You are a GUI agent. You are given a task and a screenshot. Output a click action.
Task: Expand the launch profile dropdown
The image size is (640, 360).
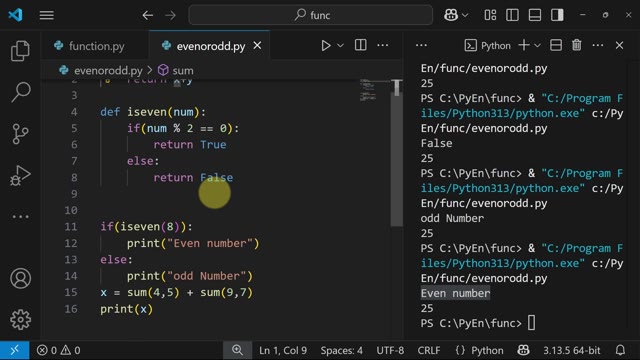click(538, 45)
